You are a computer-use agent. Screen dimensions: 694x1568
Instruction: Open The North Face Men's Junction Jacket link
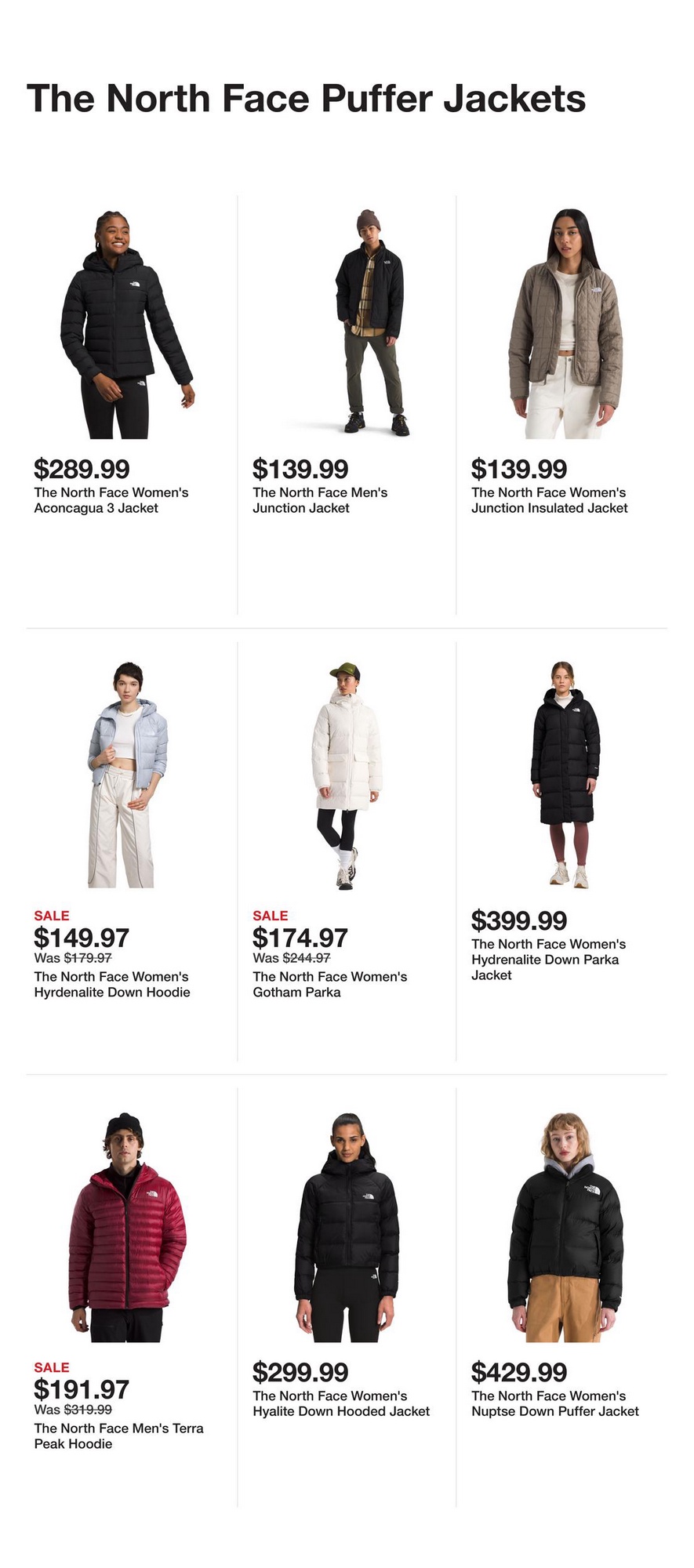[x=320, y=500]
